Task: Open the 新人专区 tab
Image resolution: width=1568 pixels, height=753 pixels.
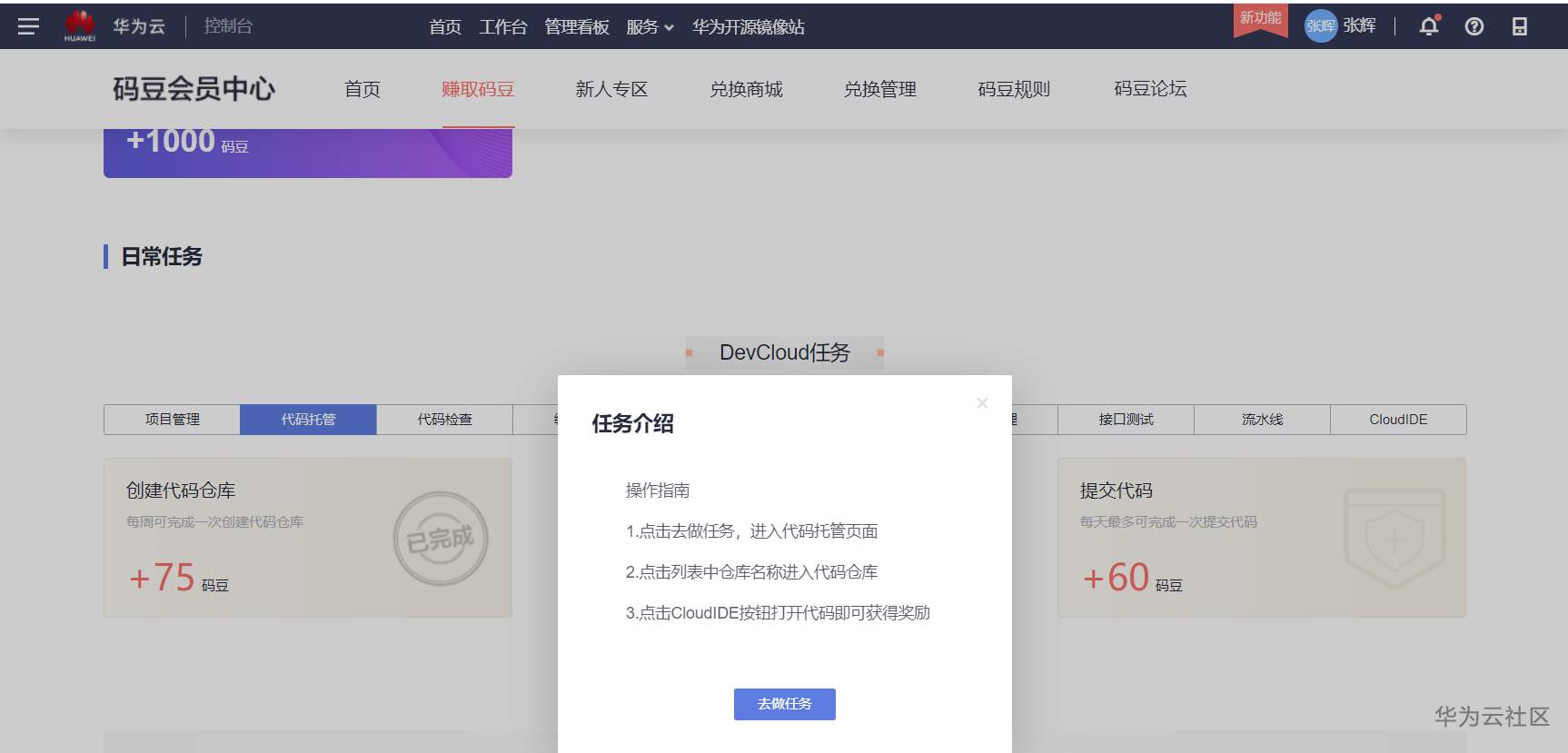Action: (611, 89)
